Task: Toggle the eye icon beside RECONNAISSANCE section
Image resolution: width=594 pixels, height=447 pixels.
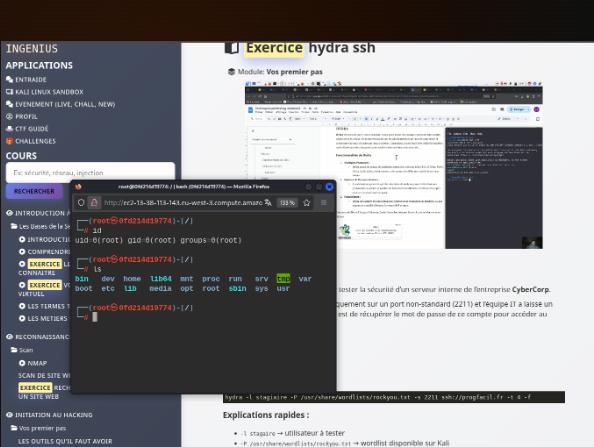Action: 9,337
